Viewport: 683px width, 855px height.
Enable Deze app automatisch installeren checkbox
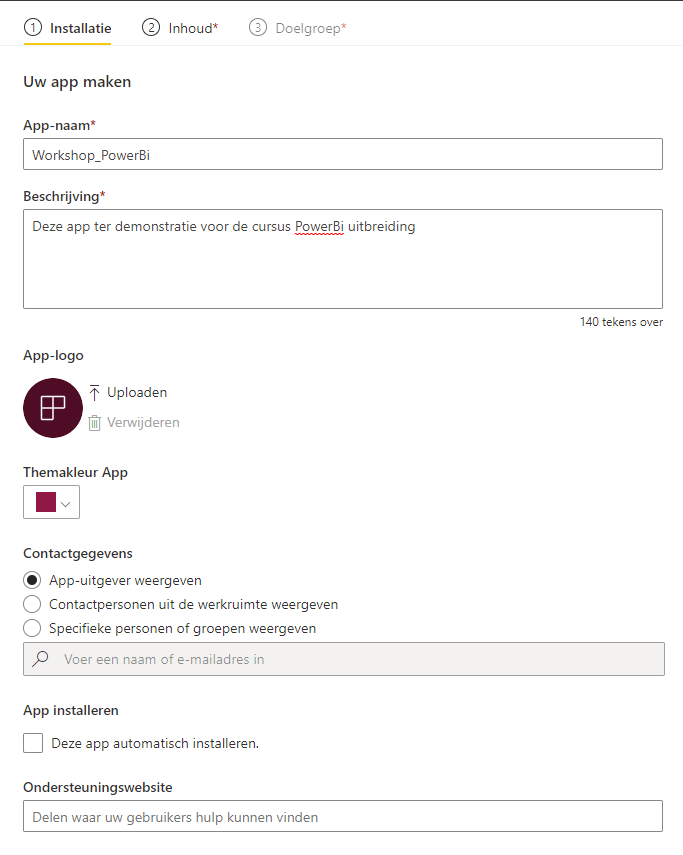point(33,743)
